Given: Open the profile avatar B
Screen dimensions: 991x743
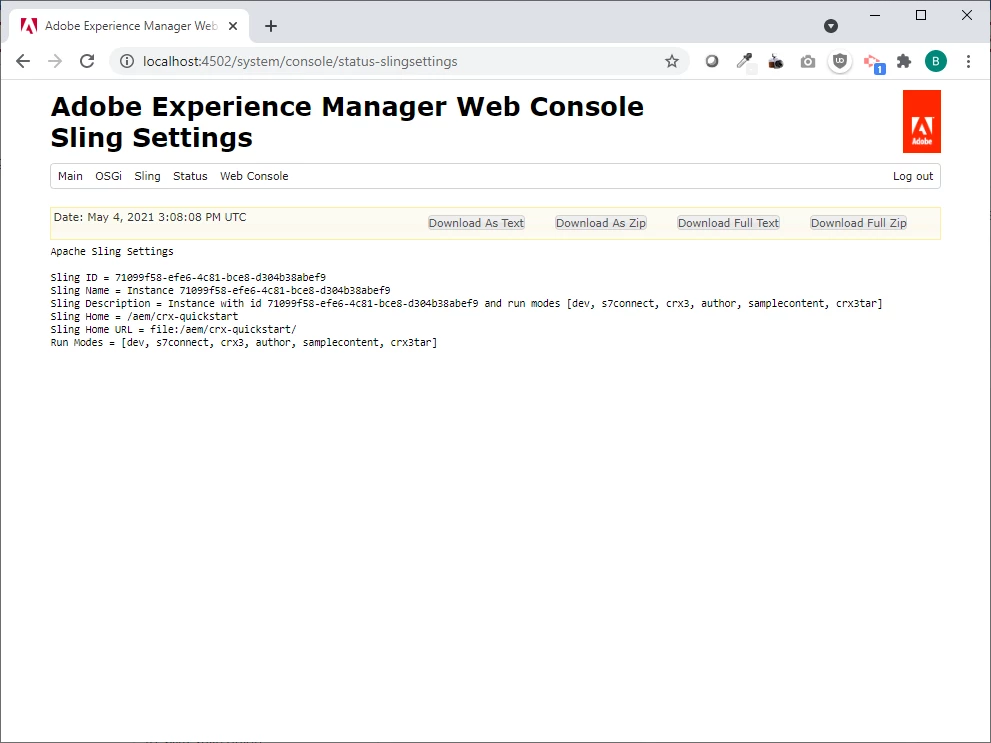Looking at the screenshot, I should (x=936, y=61).
